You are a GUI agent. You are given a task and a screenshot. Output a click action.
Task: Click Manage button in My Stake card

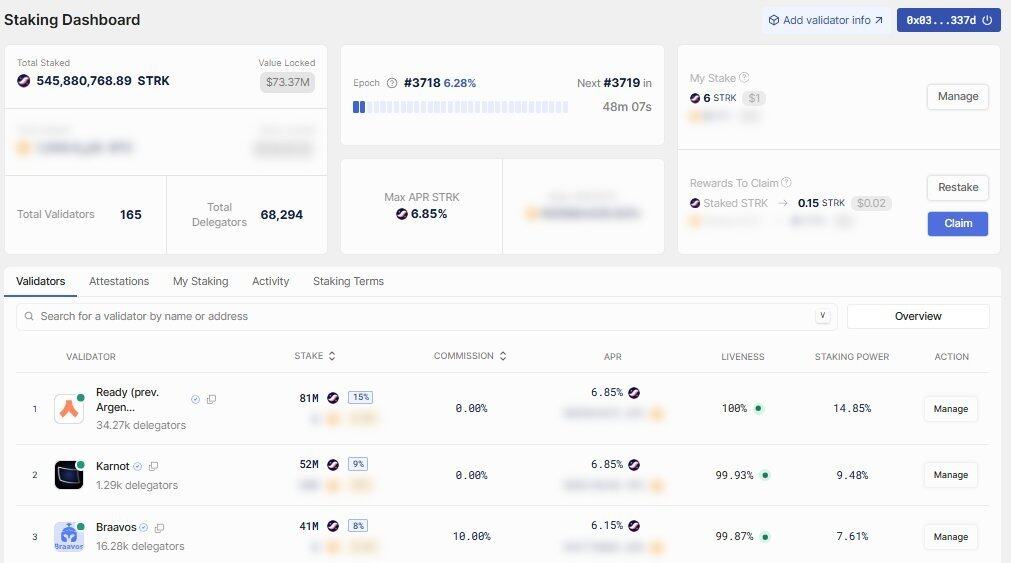click(x=957, y=96)
